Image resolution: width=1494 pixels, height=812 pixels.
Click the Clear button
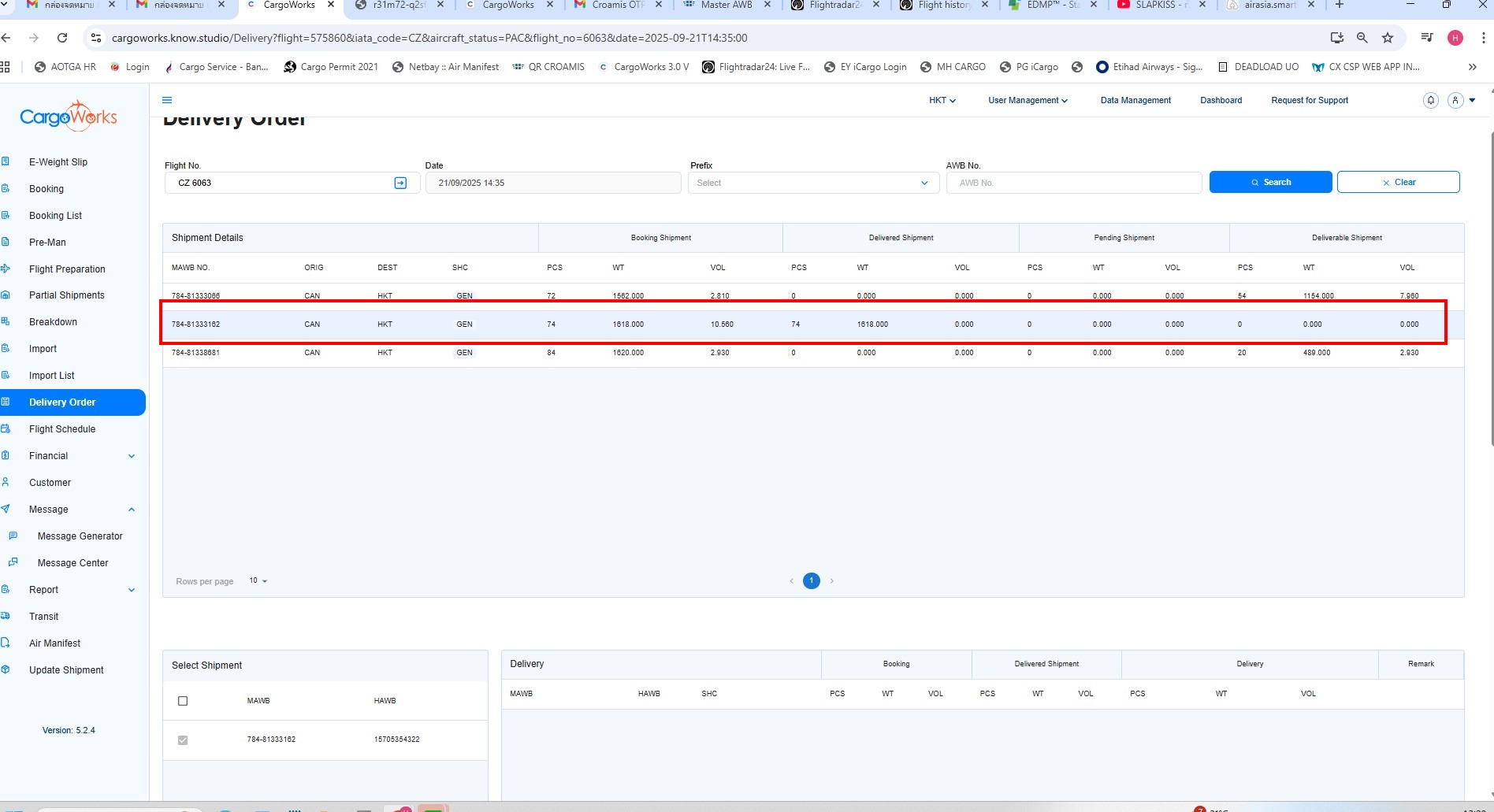(1398, 182)
